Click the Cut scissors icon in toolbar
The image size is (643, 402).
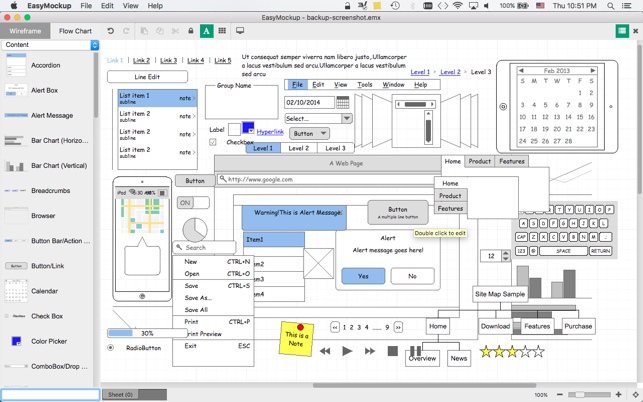[176, 31]
